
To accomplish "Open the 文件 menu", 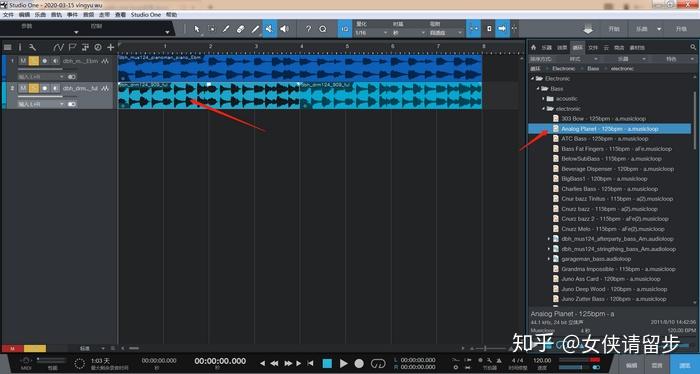I will (x=8, y=15).
